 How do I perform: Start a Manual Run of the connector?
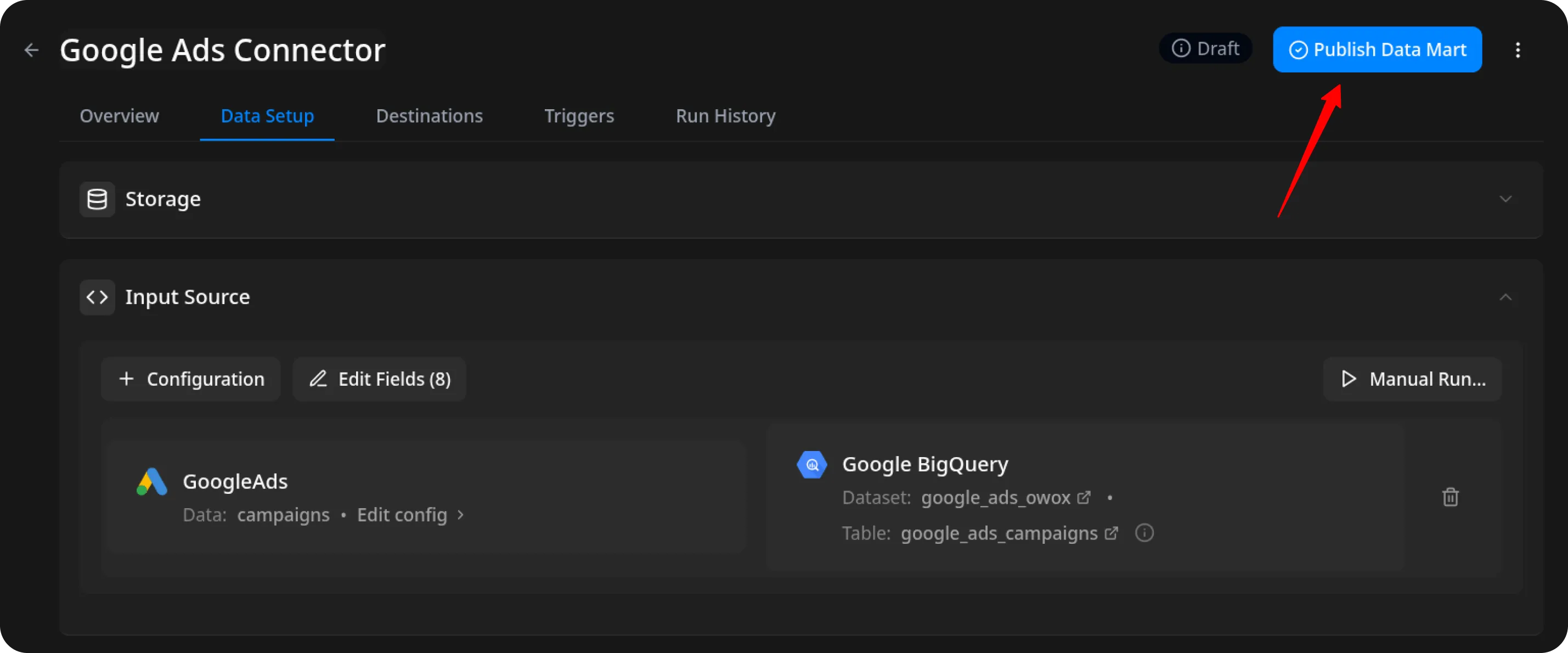tap(1412, 379)
